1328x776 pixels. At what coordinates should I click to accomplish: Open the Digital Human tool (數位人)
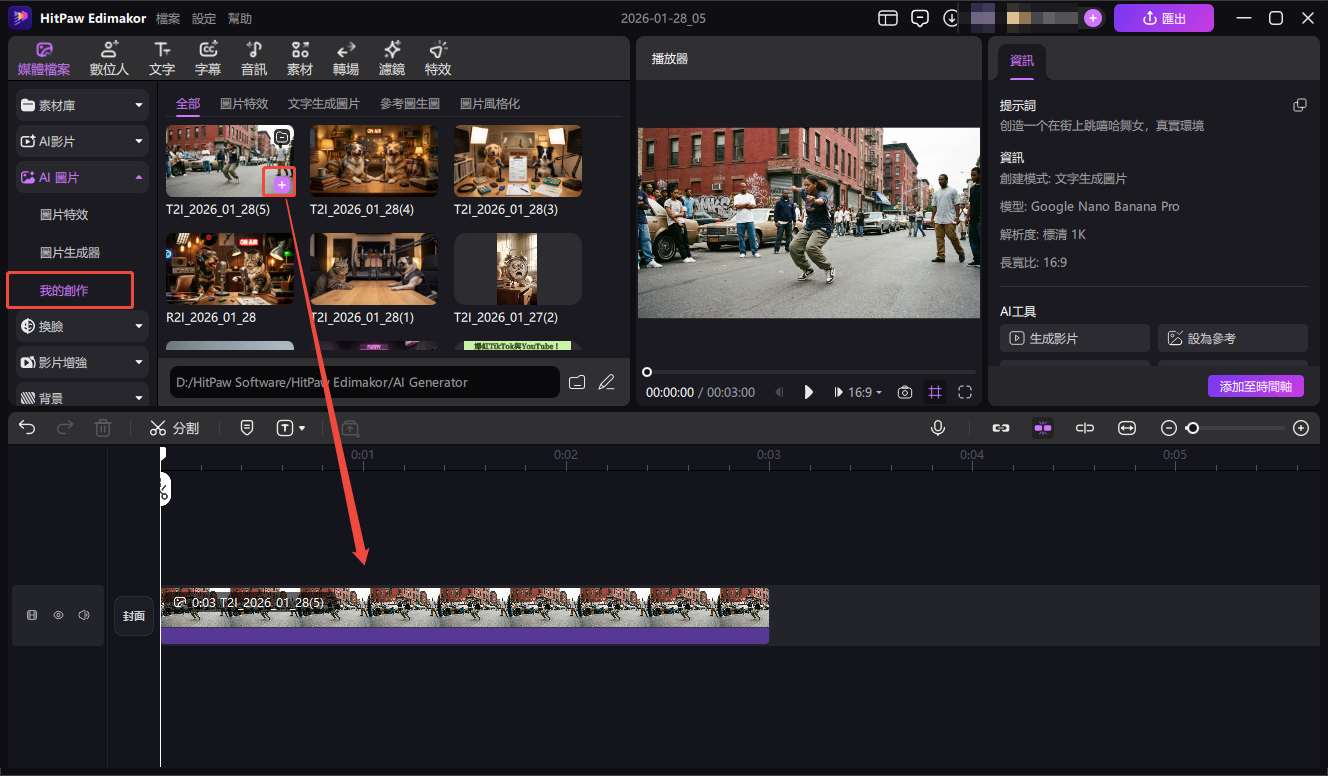(x=109, y=59)
